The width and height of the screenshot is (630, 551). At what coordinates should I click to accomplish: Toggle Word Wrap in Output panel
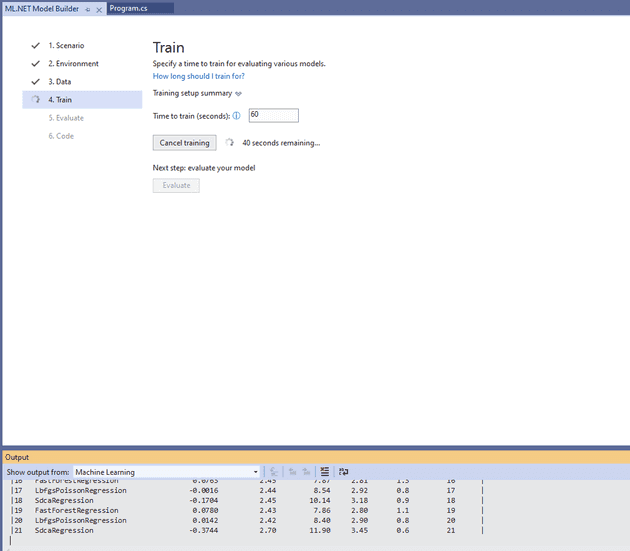point(344,471)
